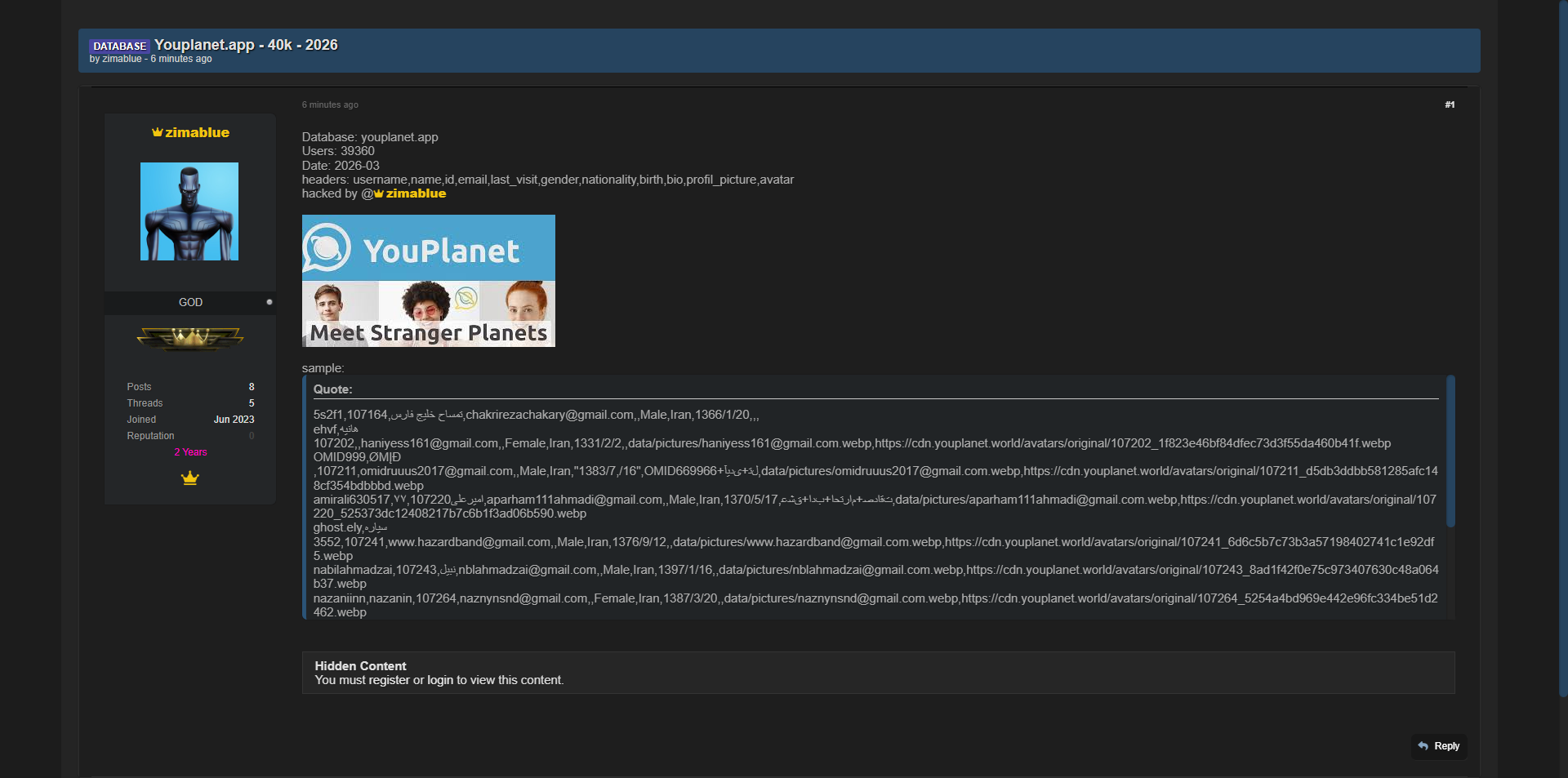Image resolution: width=1568 pixels, height=778 pixels.
Task: Click the Reply arrow icon
Action: (1423, 746)
